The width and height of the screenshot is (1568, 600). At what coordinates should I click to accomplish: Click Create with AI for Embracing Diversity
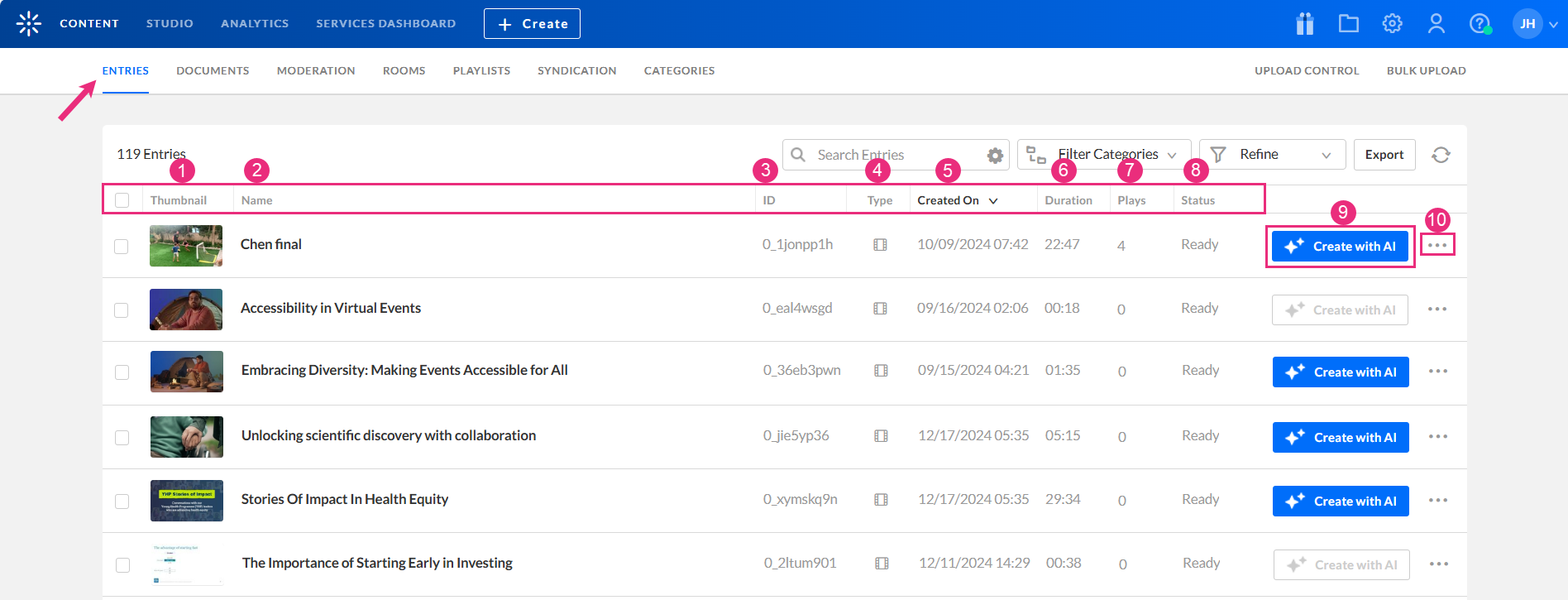1341,372
